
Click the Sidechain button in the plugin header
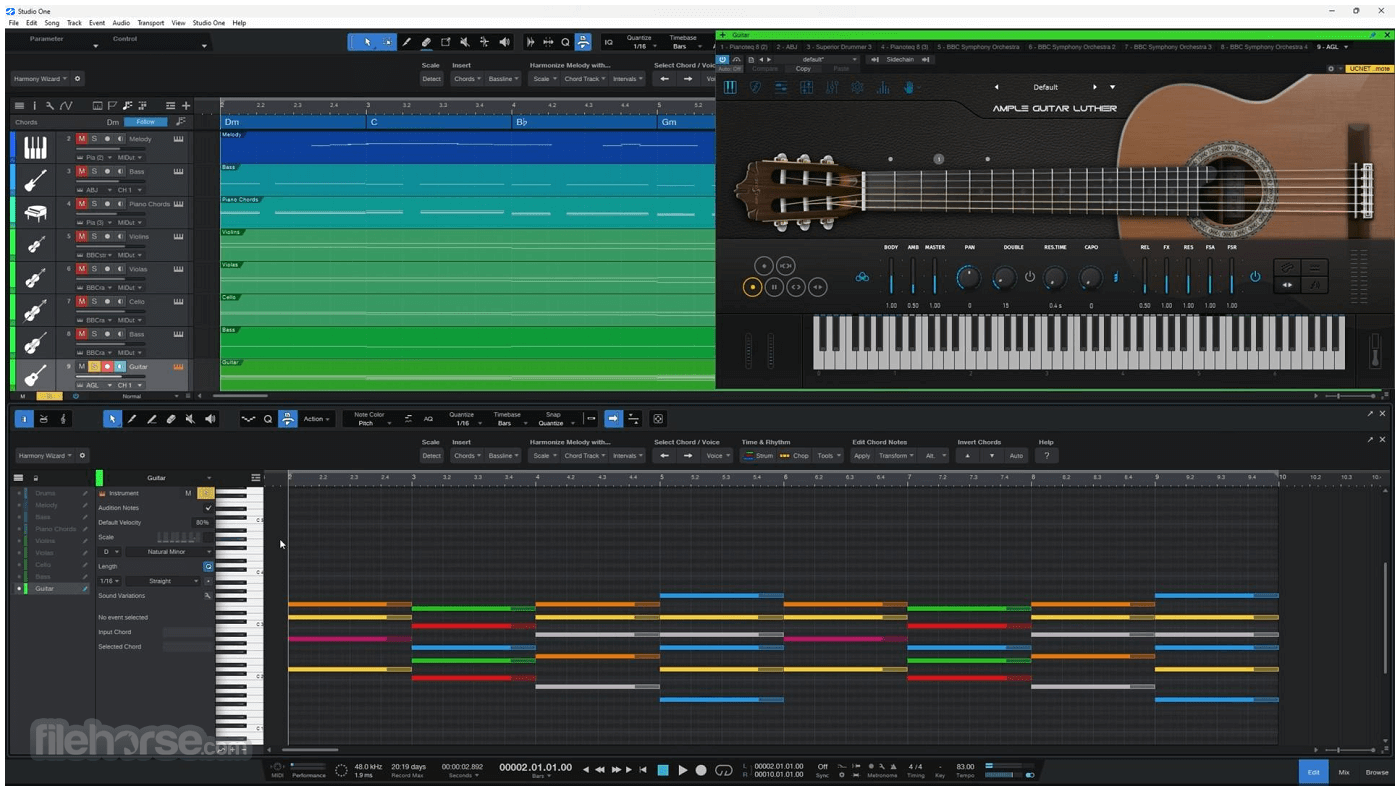coord(900,59)
